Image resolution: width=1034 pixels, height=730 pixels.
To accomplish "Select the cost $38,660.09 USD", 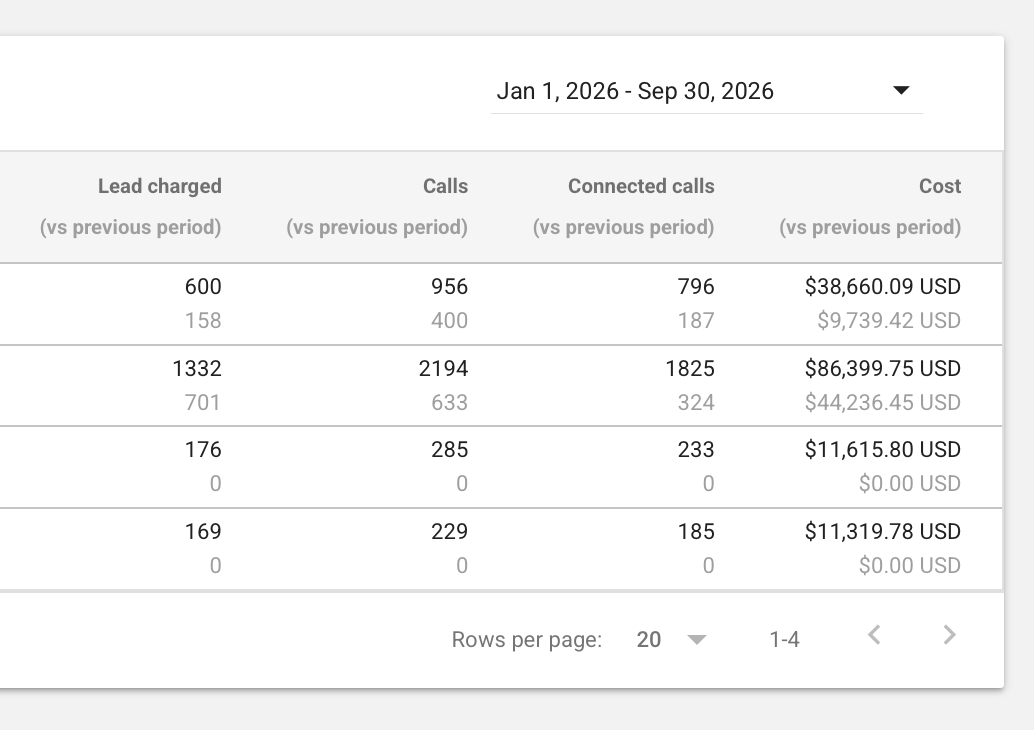I will (882, 286).
